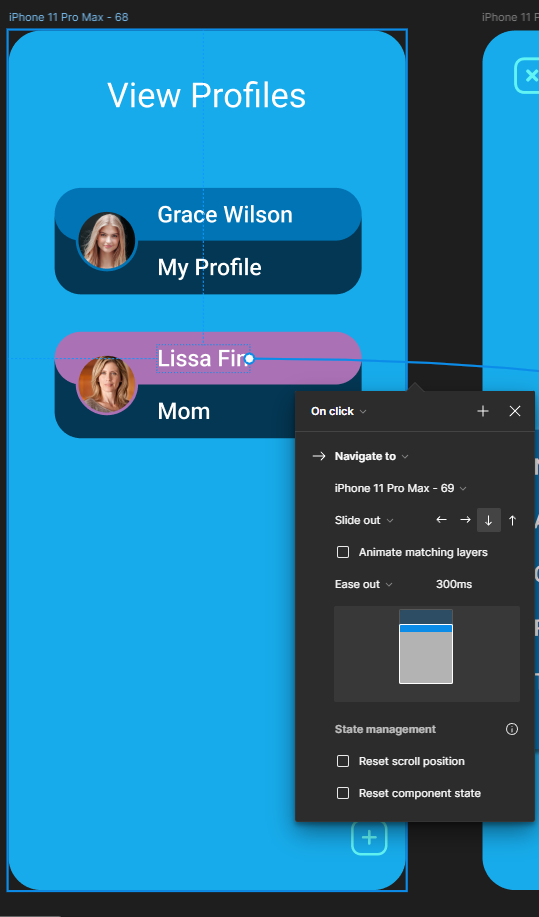Screen dimensions: 539x917
Task: Add another action with the plus icon
Action: coord(482,411)
